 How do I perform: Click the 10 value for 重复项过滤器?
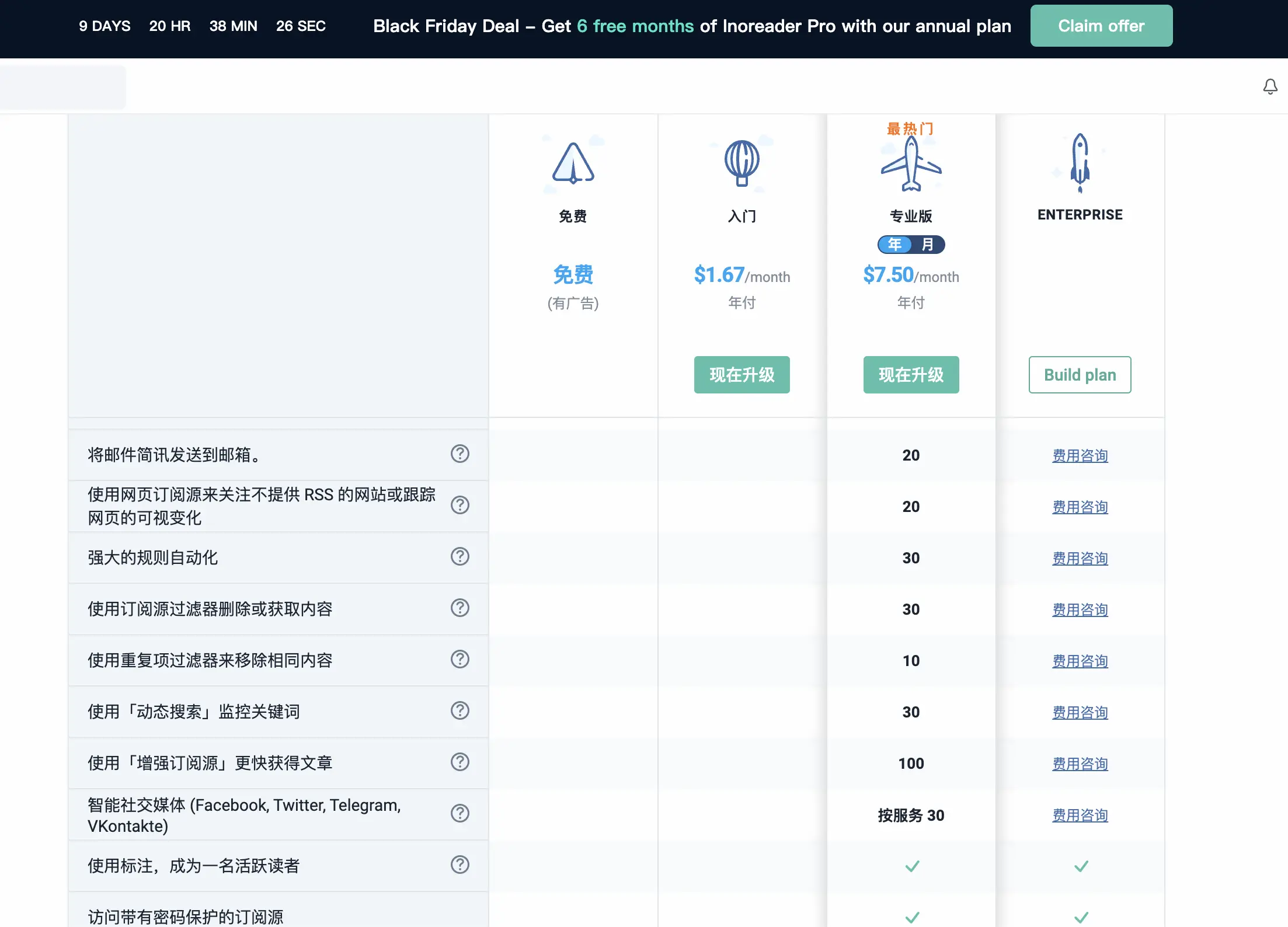(x=911, y=661)
